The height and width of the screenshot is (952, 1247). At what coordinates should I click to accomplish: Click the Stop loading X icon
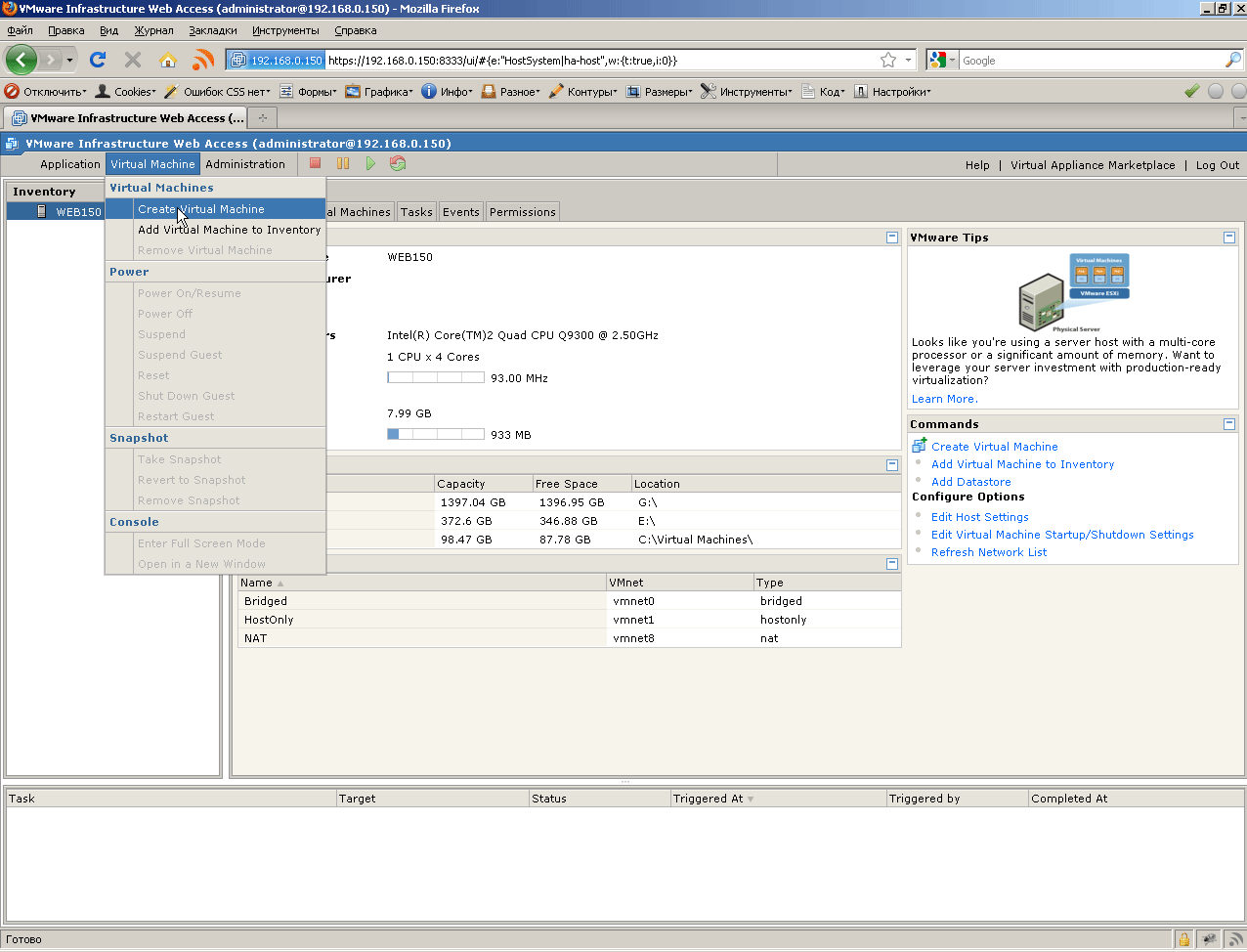(x=133, y=60)
